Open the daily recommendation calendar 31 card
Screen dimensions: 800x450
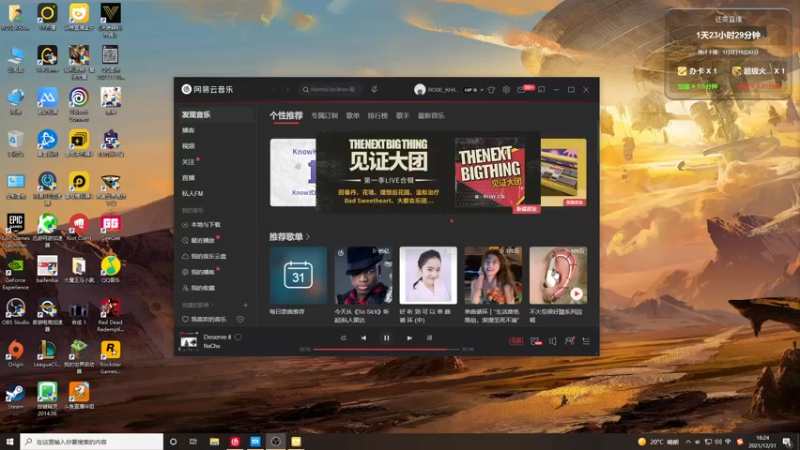coord(298,276)
